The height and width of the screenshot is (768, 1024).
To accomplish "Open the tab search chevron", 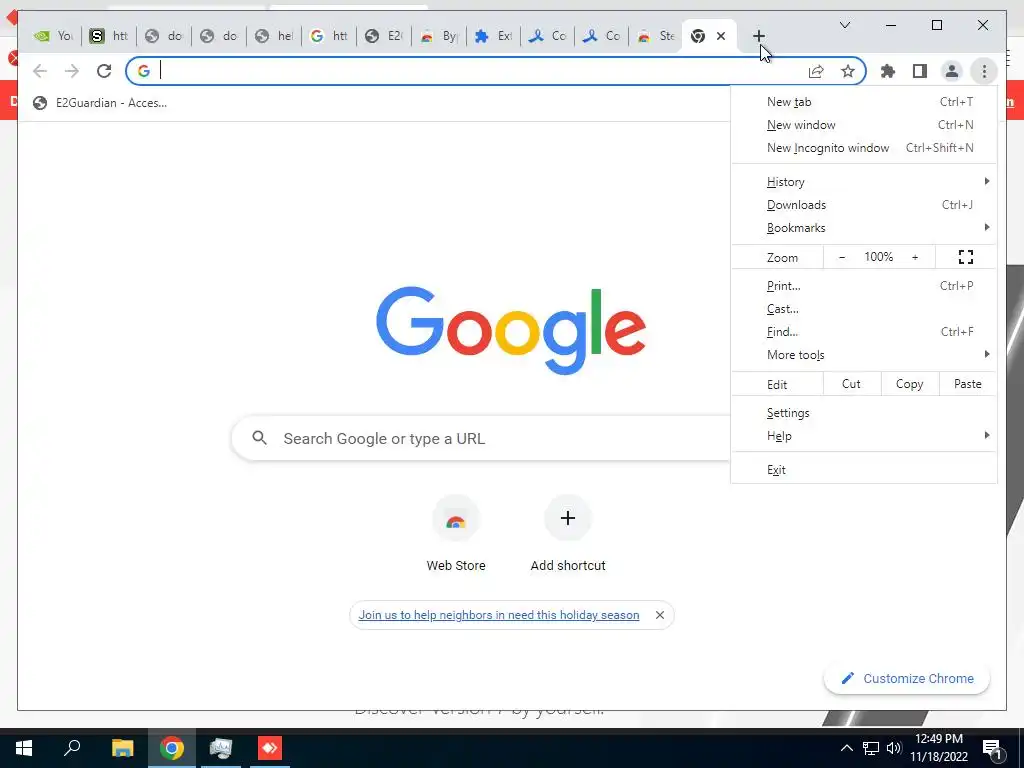I will (844, 25).
